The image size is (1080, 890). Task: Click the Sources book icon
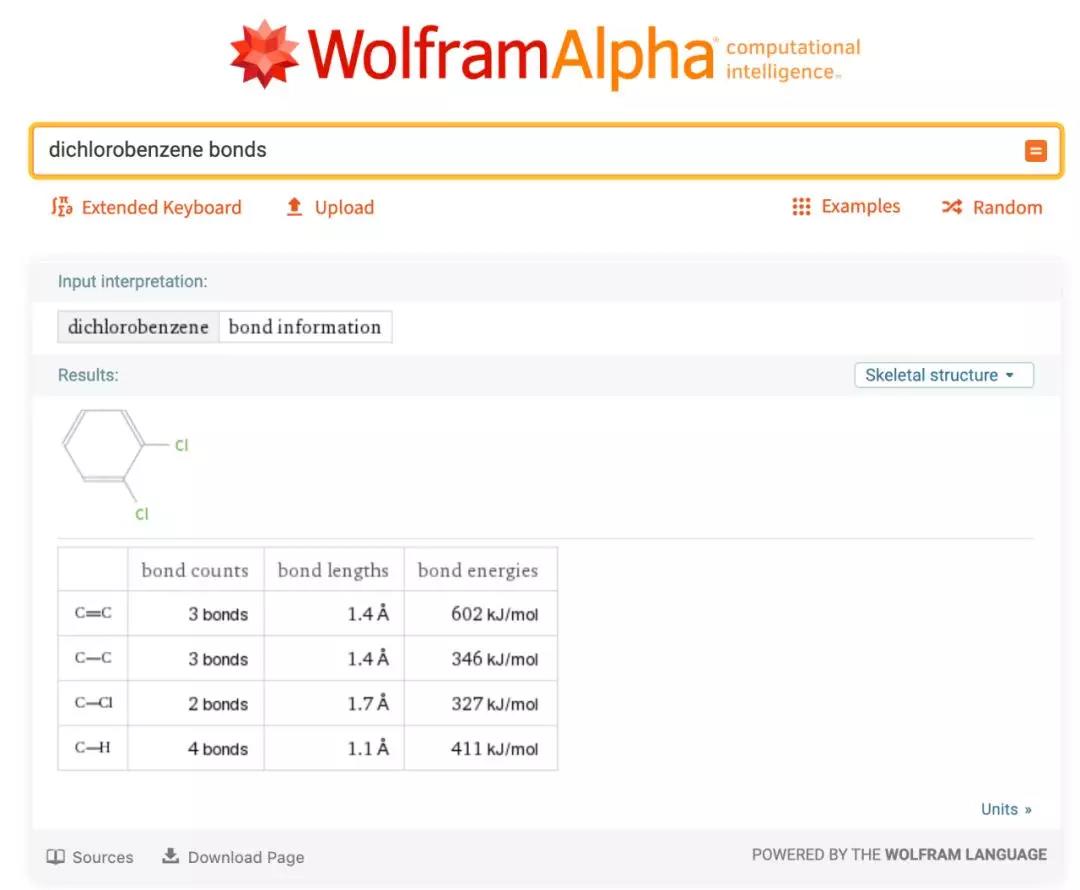(x=55, y=856)
